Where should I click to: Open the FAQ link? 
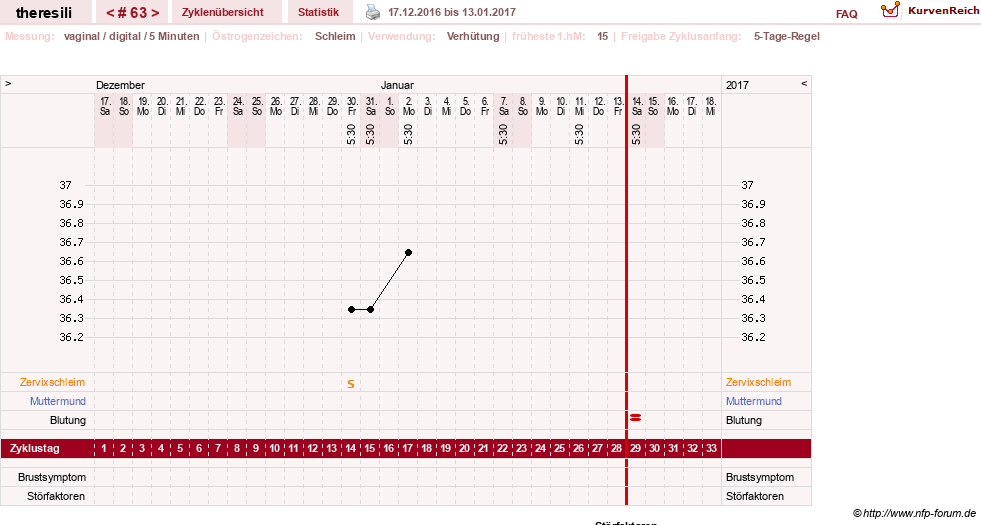[846, 14]
